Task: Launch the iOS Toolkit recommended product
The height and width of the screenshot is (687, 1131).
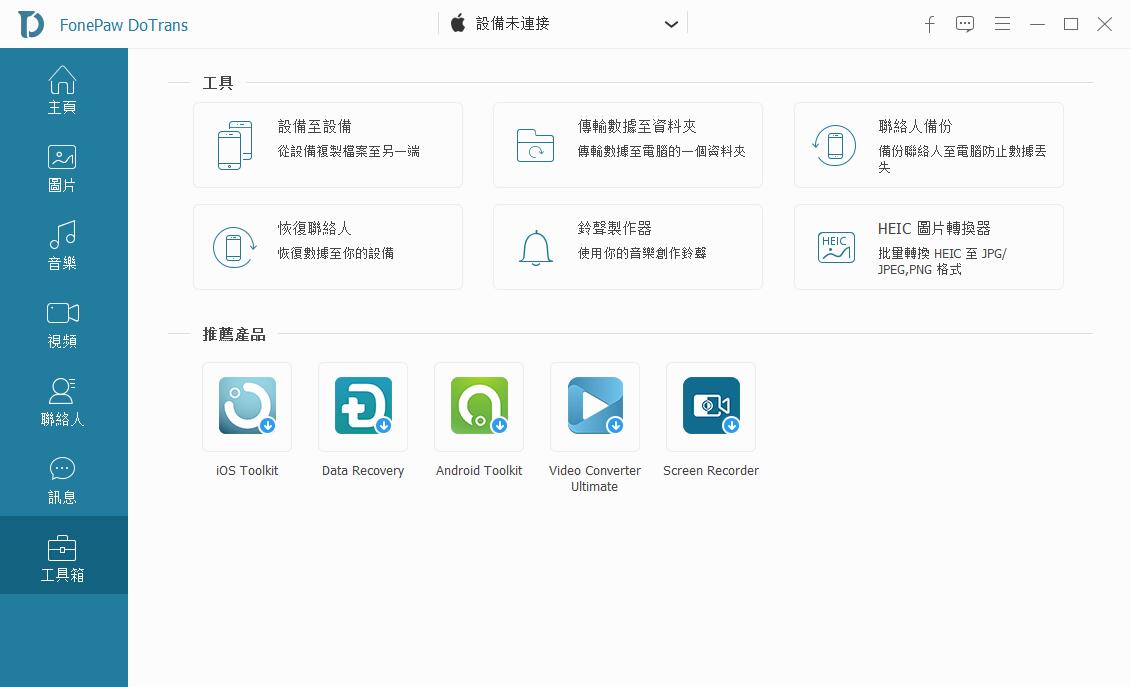Action: click(x=247, y=407)
